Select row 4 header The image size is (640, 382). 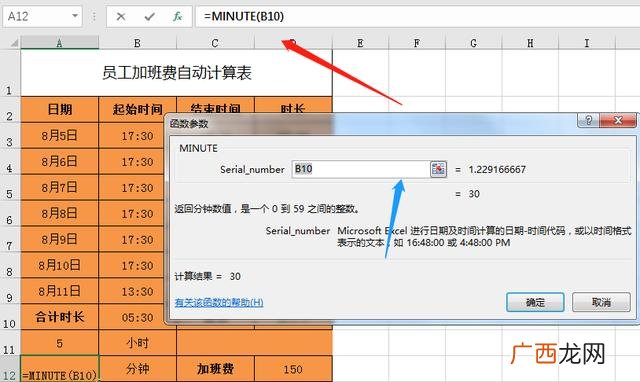(10, 162)
